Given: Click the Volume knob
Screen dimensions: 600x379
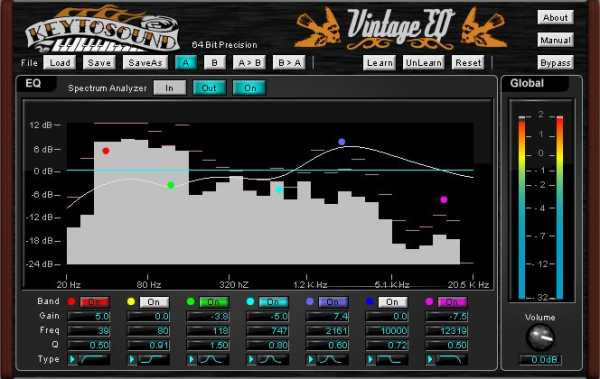Looking at the screenshot, I should 540,337.
